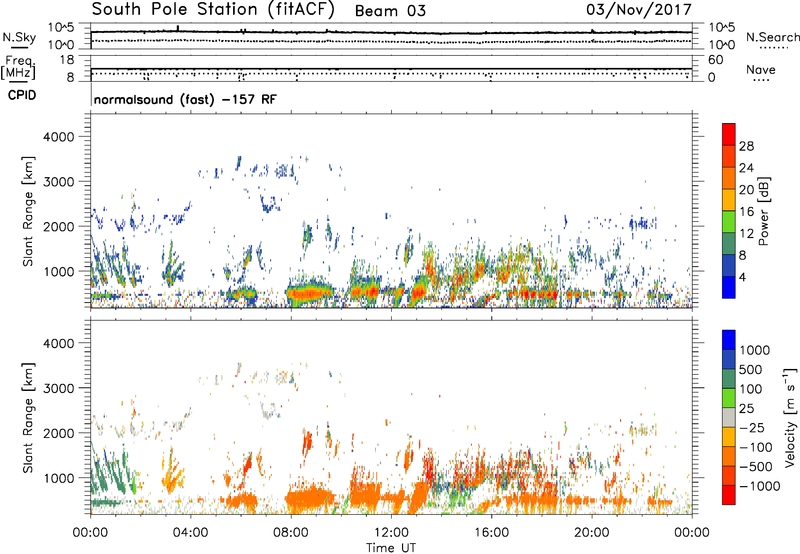The height and width of the screenshot is (554, 800).
Task: Click the '12' tick on Power colorbar
Action: click(746, 234)
